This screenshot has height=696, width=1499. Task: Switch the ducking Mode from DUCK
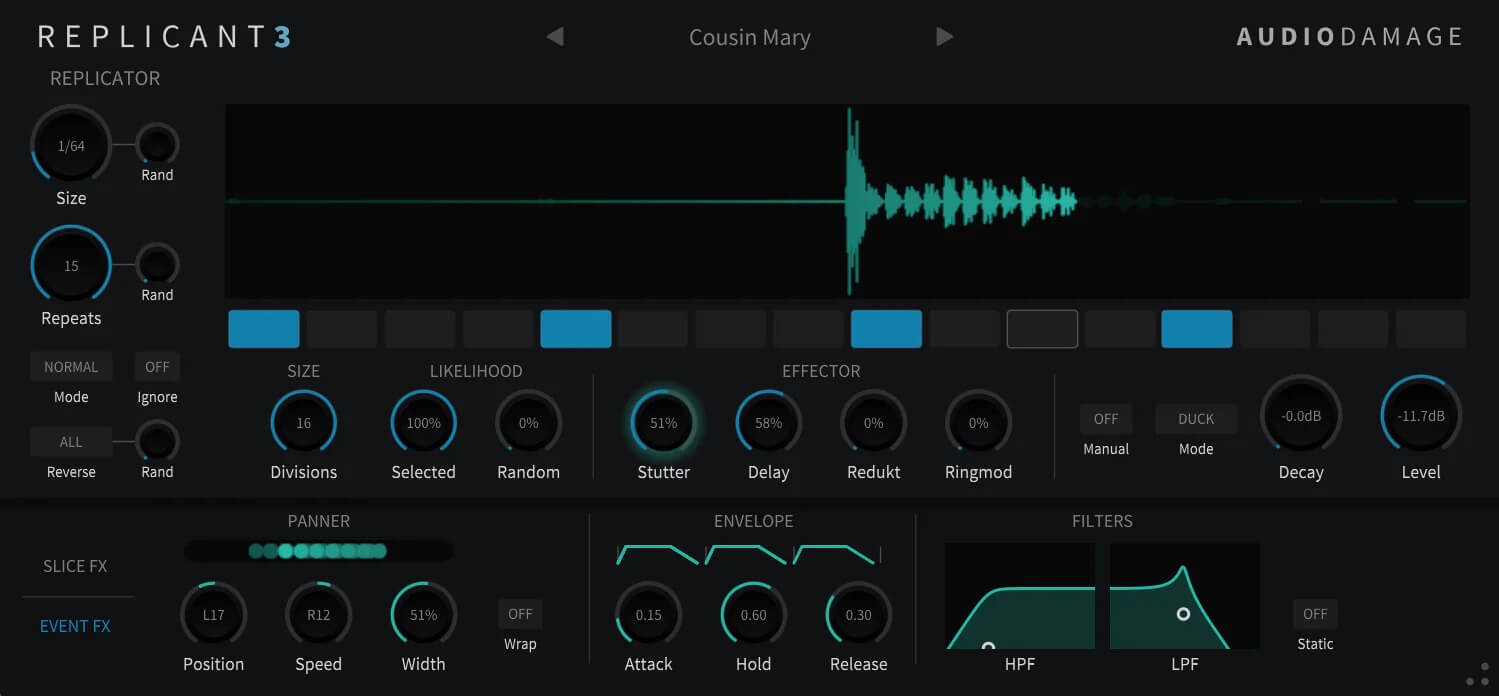[x=1196, y=418]
